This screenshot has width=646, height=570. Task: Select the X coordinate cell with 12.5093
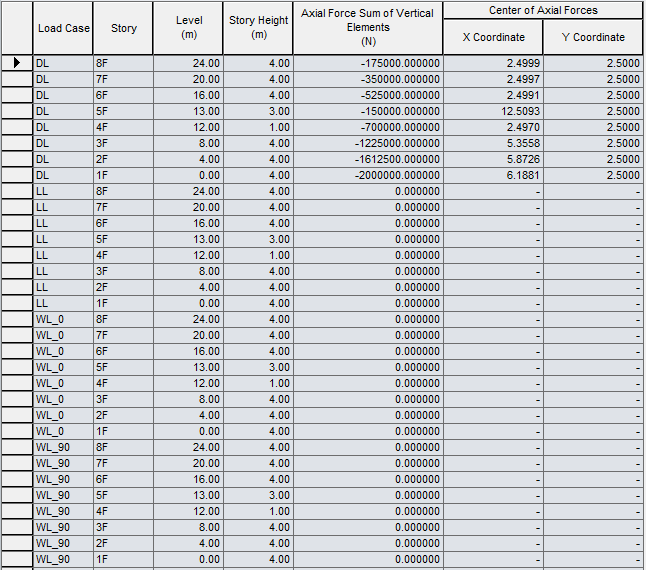pos(493,111)
